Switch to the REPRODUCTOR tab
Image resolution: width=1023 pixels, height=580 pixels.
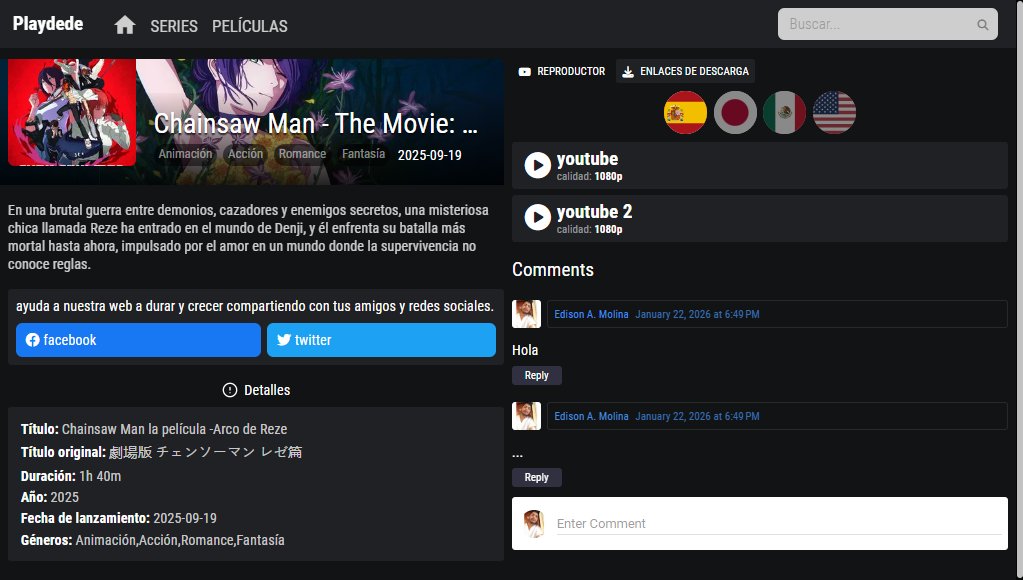point(562,71)
